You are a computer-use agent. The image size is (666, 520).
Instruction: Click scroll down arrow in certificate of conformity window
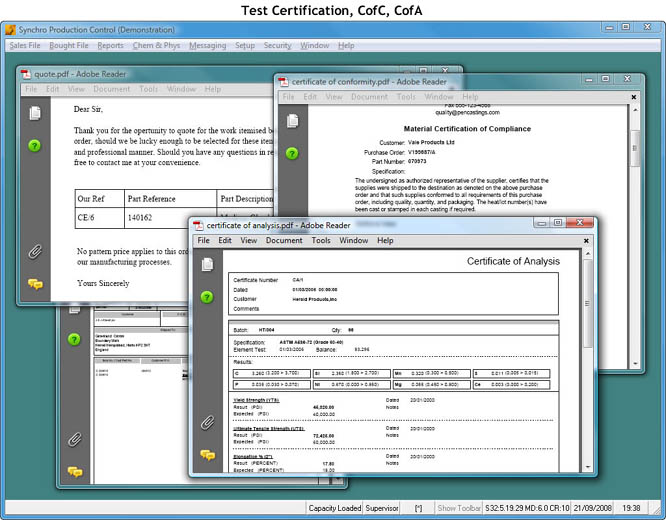pos(635,364)
